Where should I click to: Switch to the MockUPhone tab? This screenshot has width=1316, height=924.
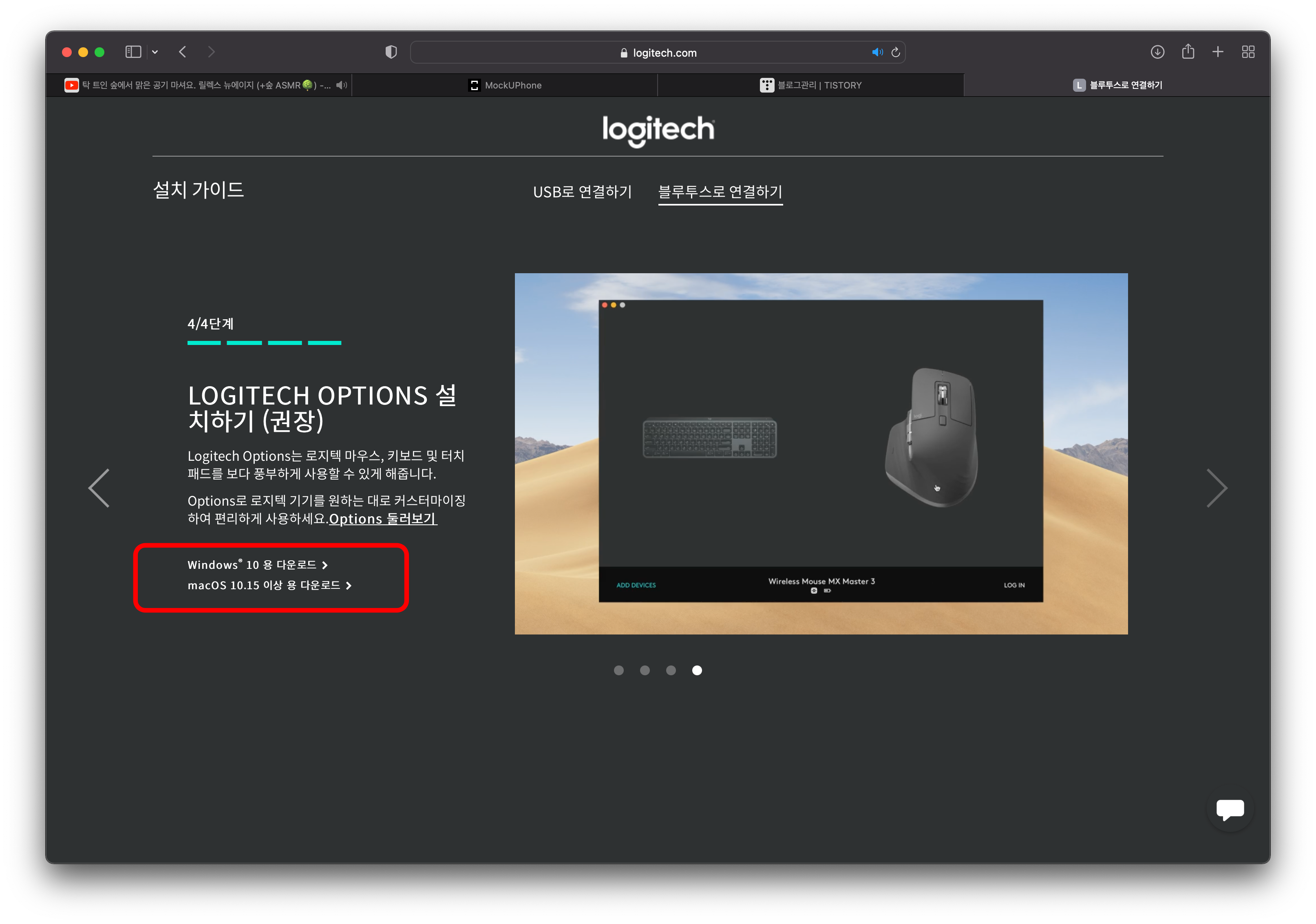505,85
